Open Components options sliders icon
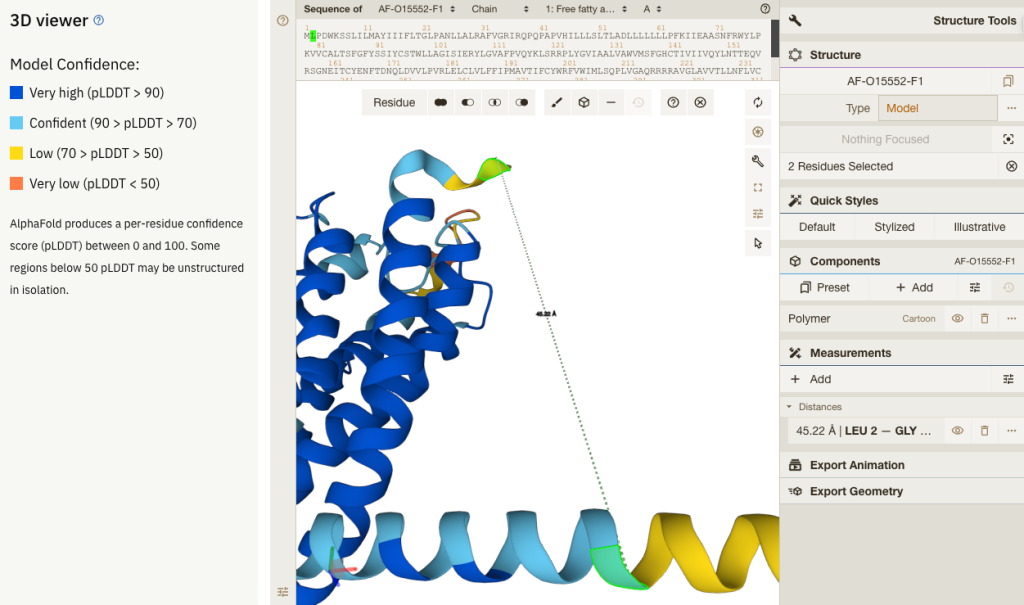Viewport: 1024px width, 605px height. (x=974, y=287)
